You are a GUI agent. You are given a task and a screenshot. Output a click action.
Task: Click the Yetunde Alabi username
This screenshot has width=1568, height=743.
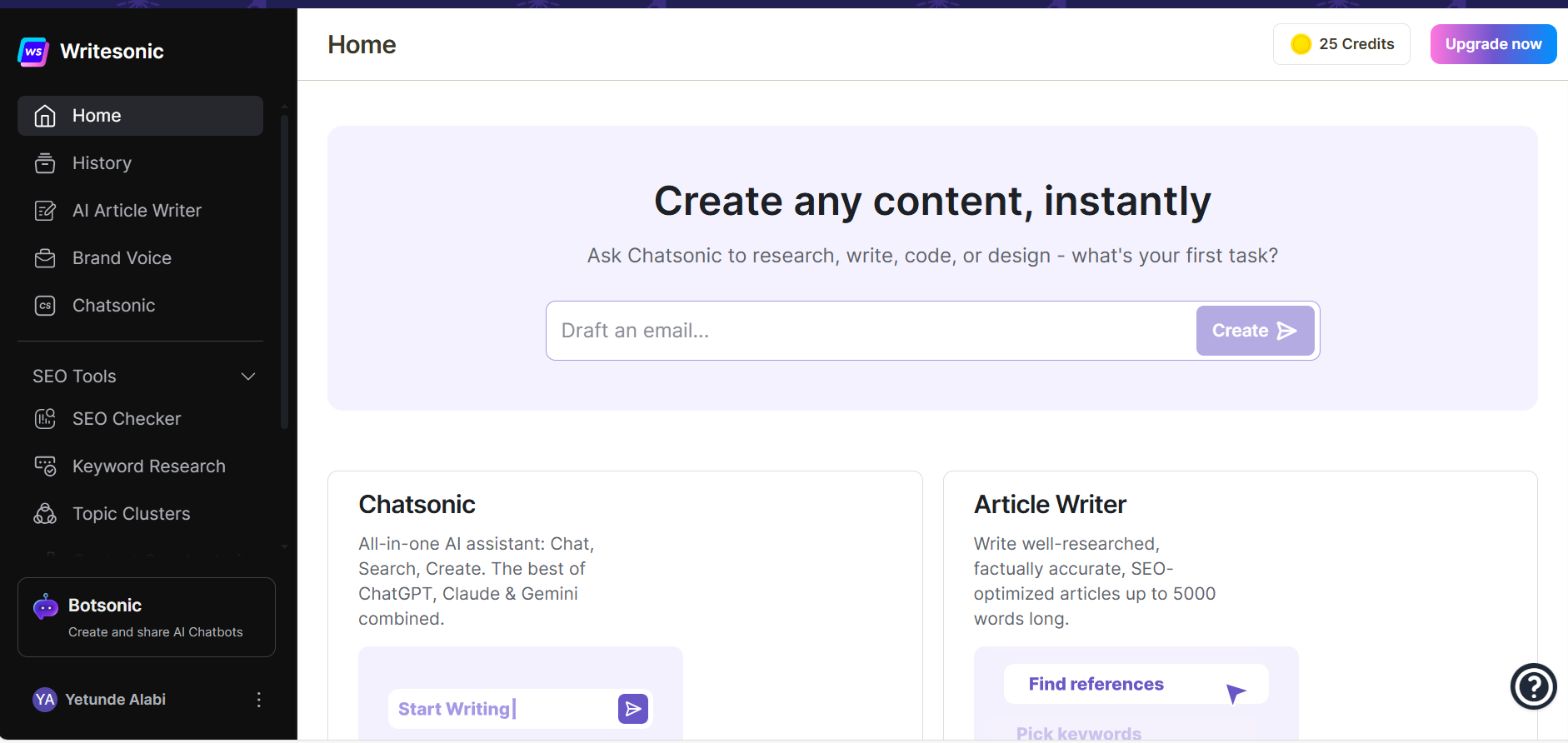tap(116, 700)
